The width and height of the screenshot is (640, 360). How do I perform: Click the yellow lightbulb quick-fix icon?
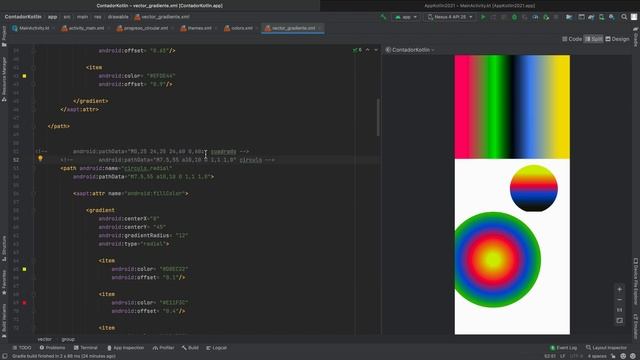click(x=40, y=158)
